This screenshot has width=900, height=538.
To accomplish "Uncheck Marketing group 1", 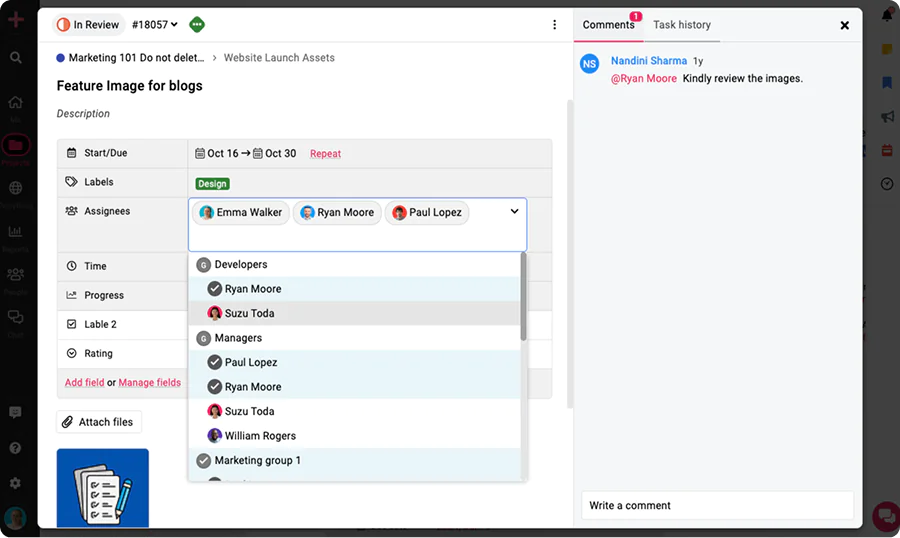I will 354,460.
